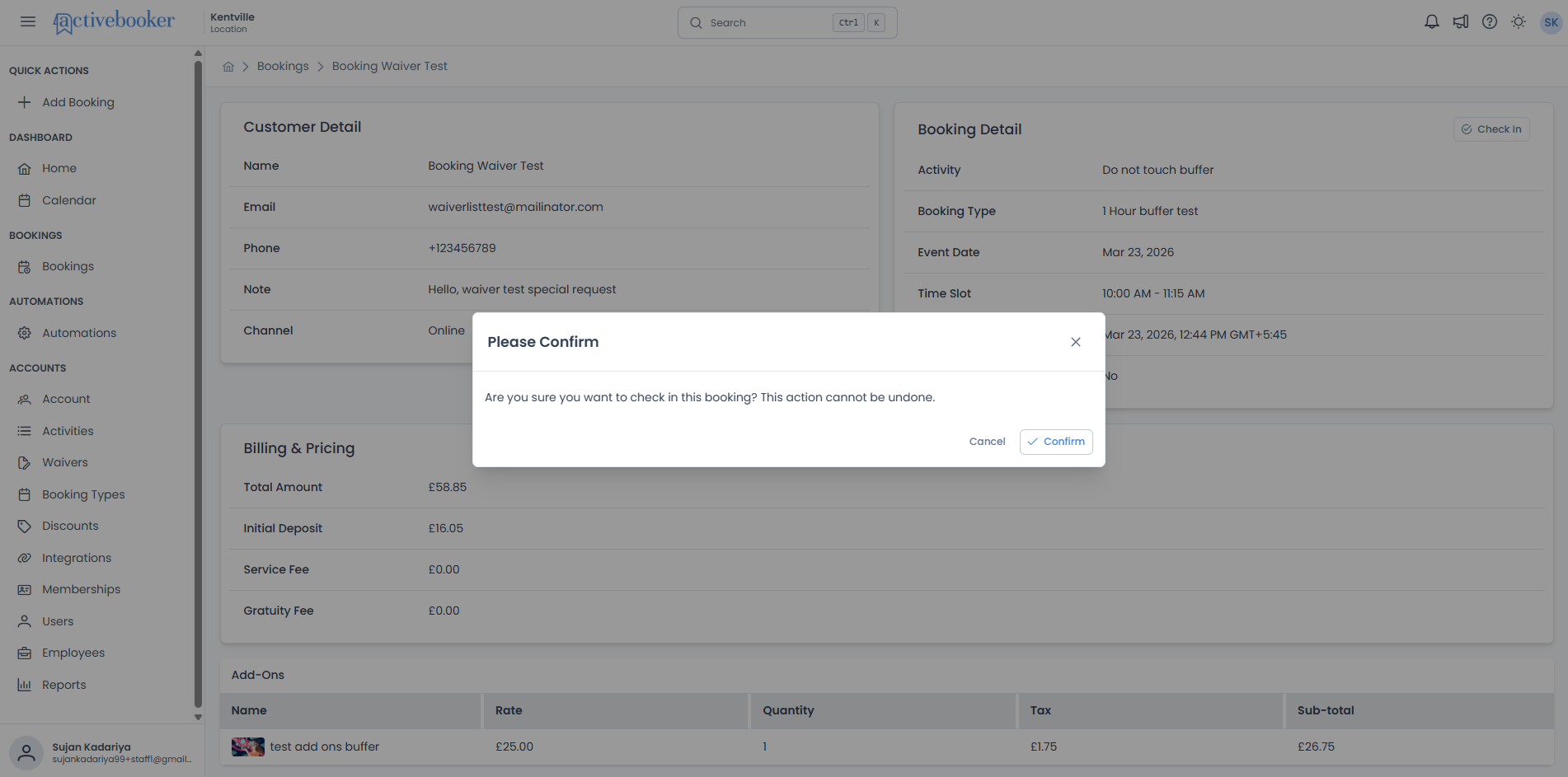Open the notifications bell icon

(x=1432, y=22)
